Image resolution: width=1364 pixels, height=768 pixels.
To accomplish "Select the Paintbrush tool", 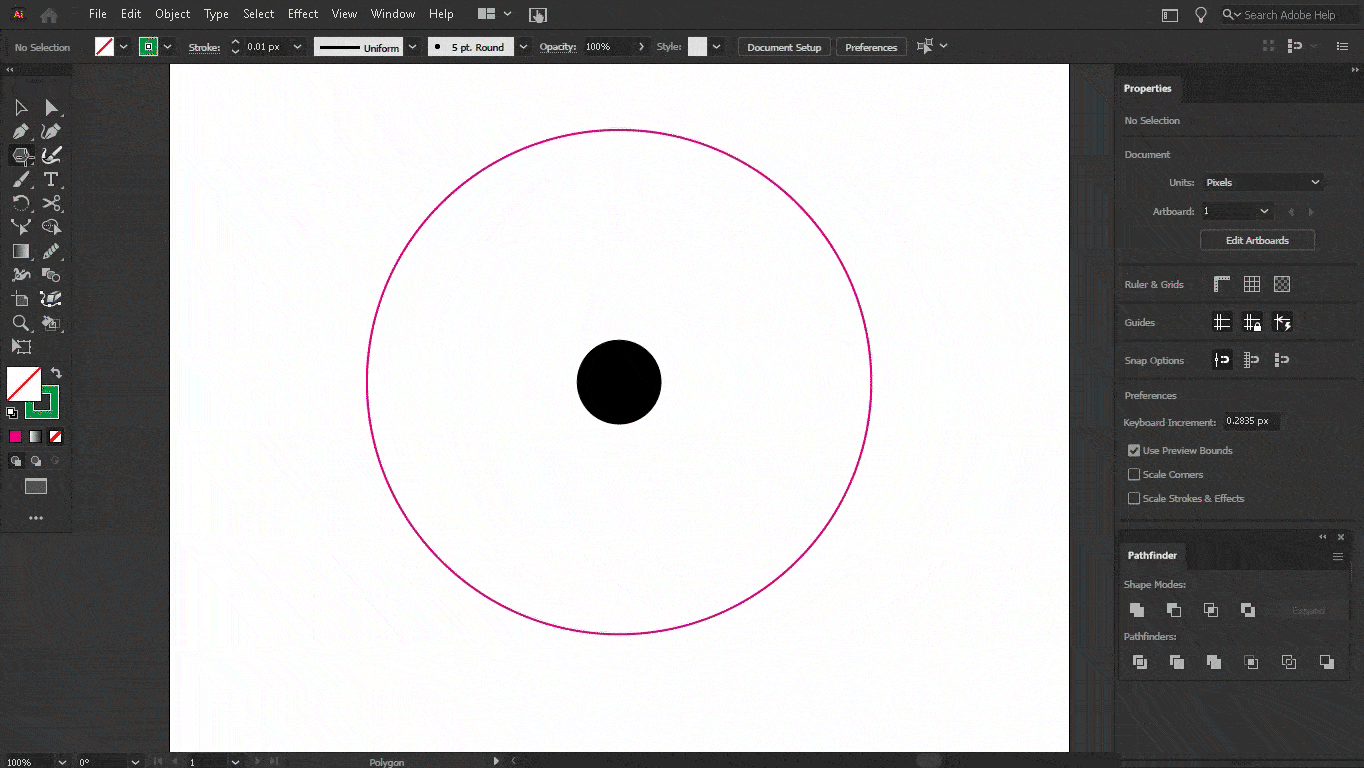I will pos(21,180).
